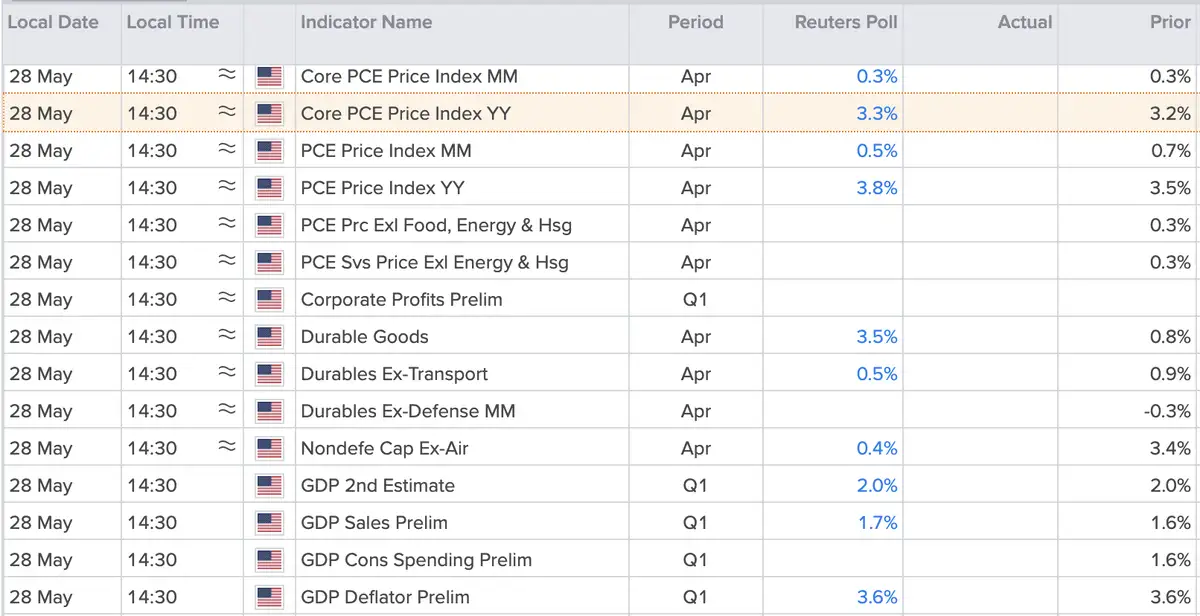This screenshot has height=616, width=1200.
Task: Click the Period column header
Action: (x=695, y=21)
